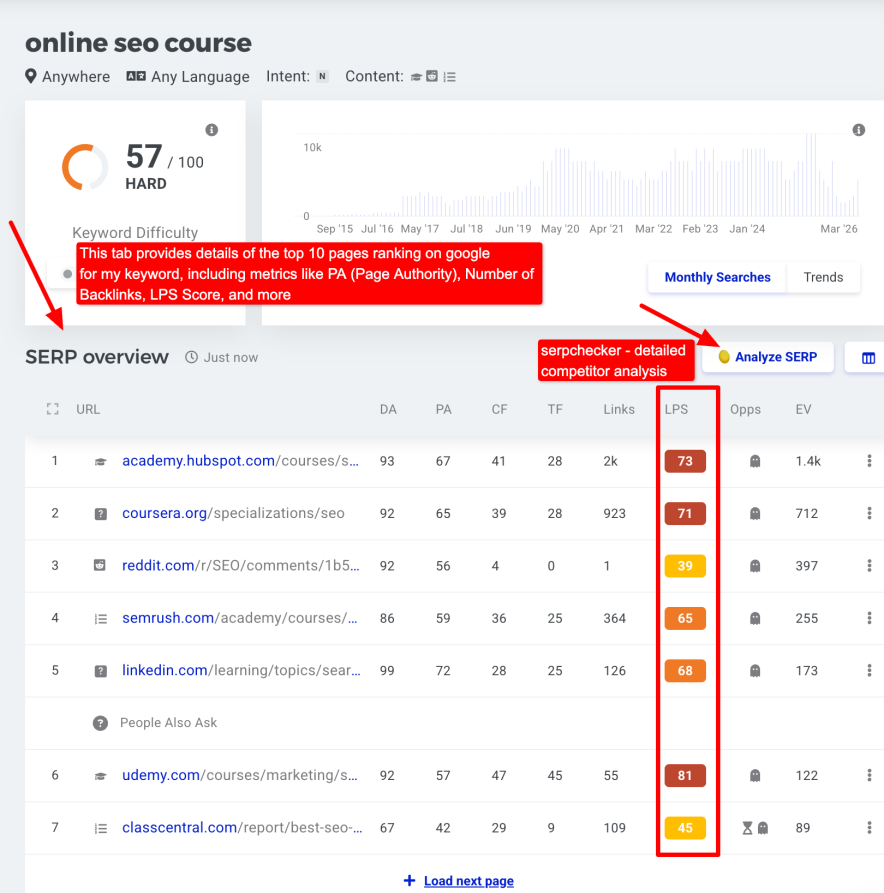Click the discussion icon beside reddit.com

(99, 565)
